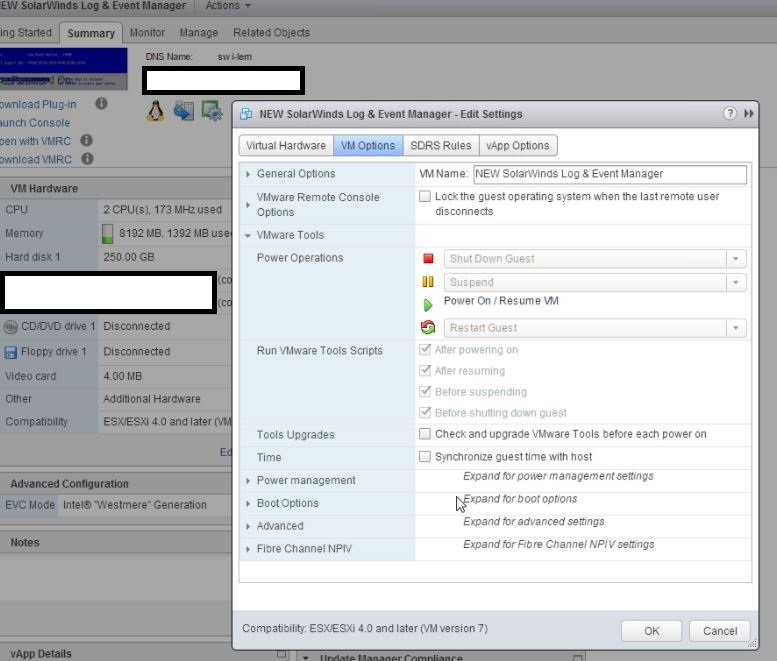Click the memory usage bar indicator

[107, 233]
